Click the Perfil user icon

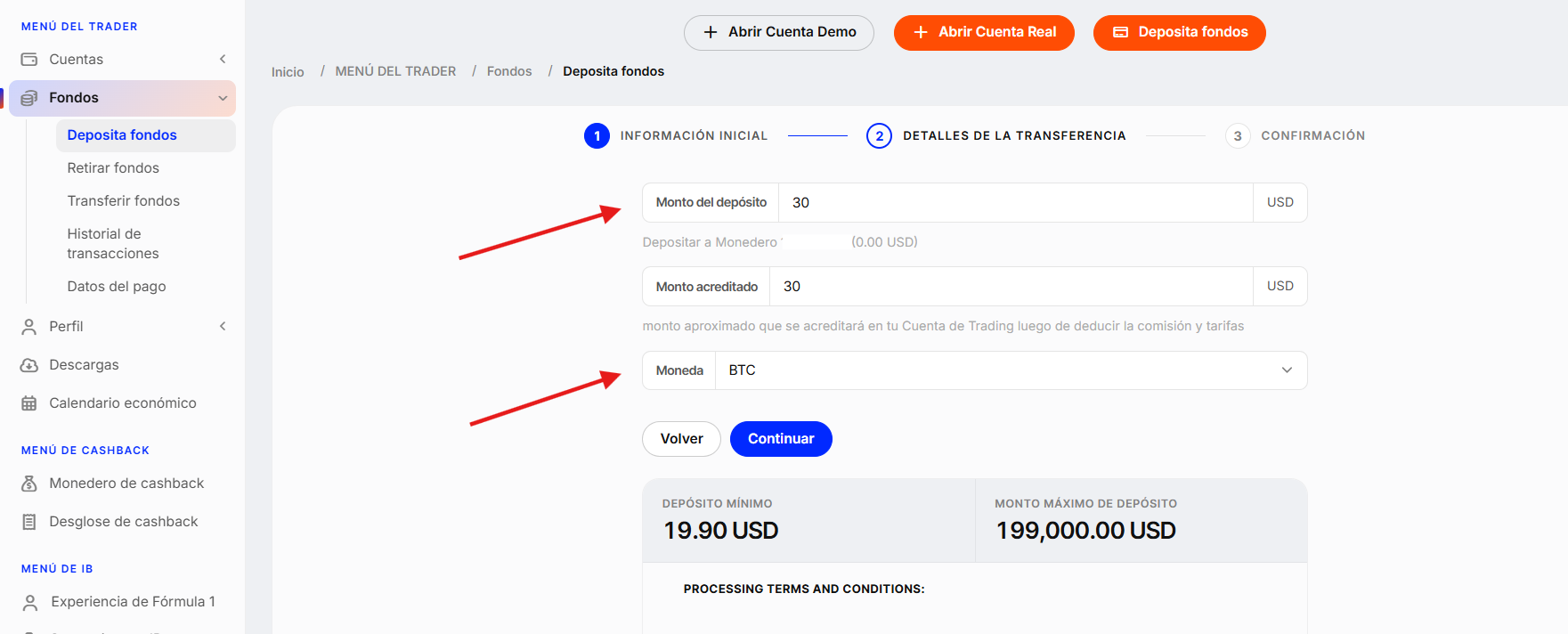point(29,327)
